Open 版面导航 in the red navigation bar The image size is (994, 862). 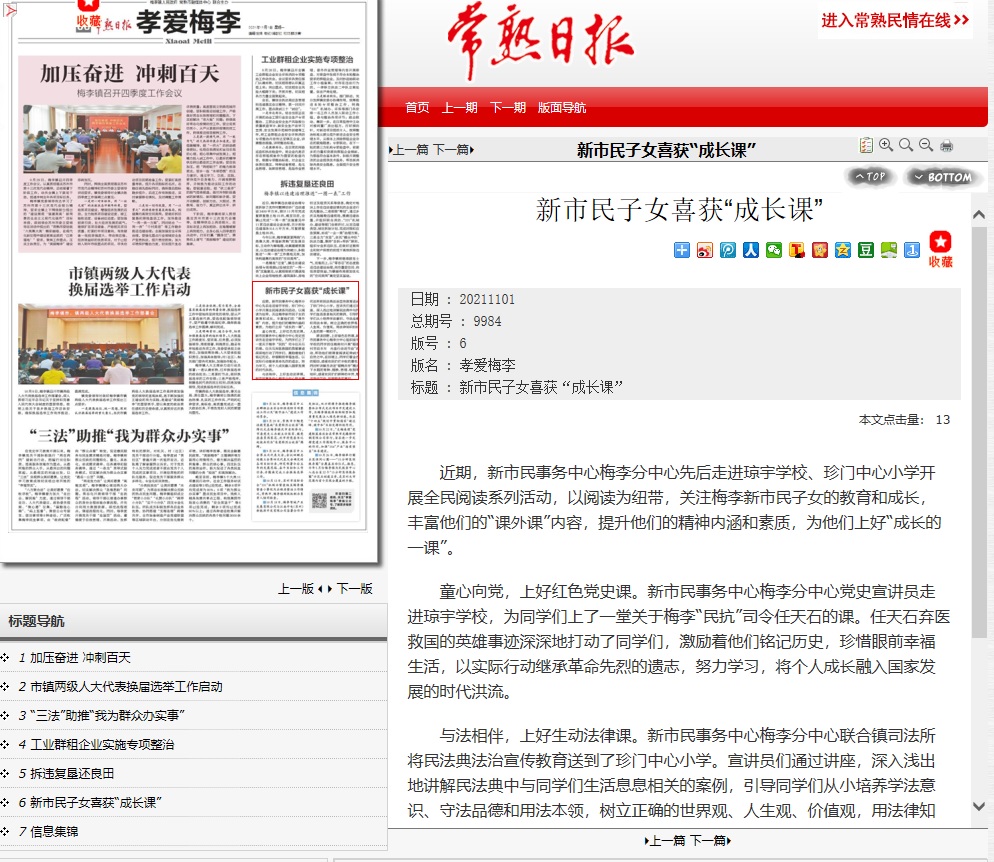click(562, 108)
